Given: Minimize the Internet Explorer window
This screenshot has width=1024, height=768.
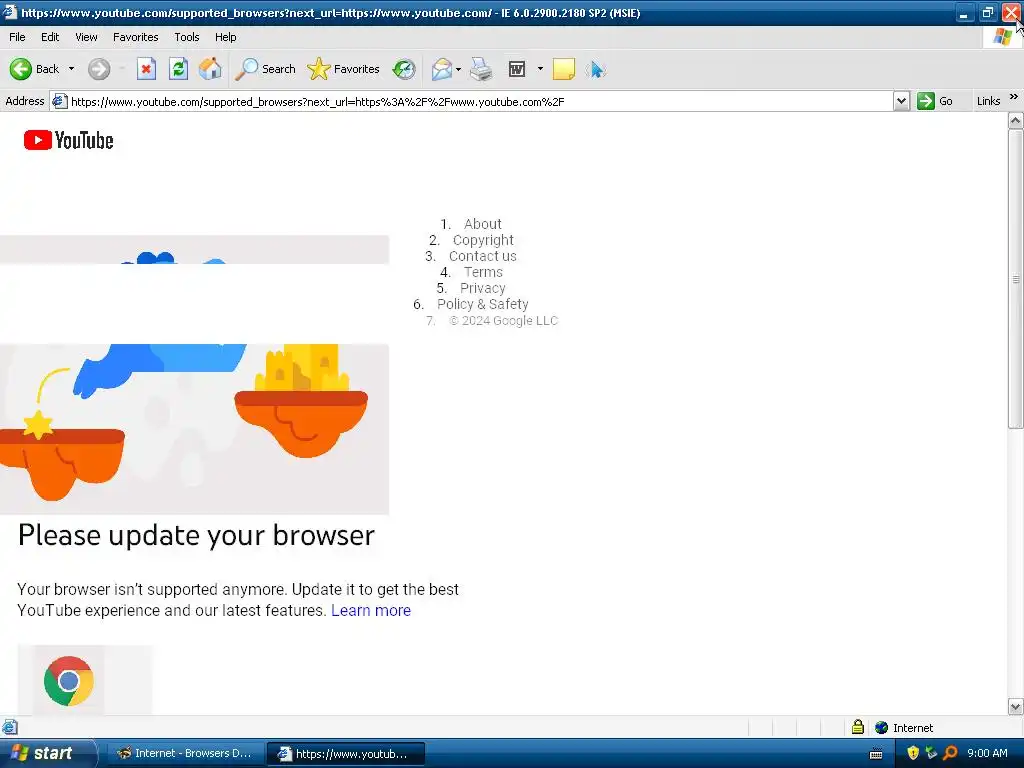Looking at the screenshot, I should point(964,12).
